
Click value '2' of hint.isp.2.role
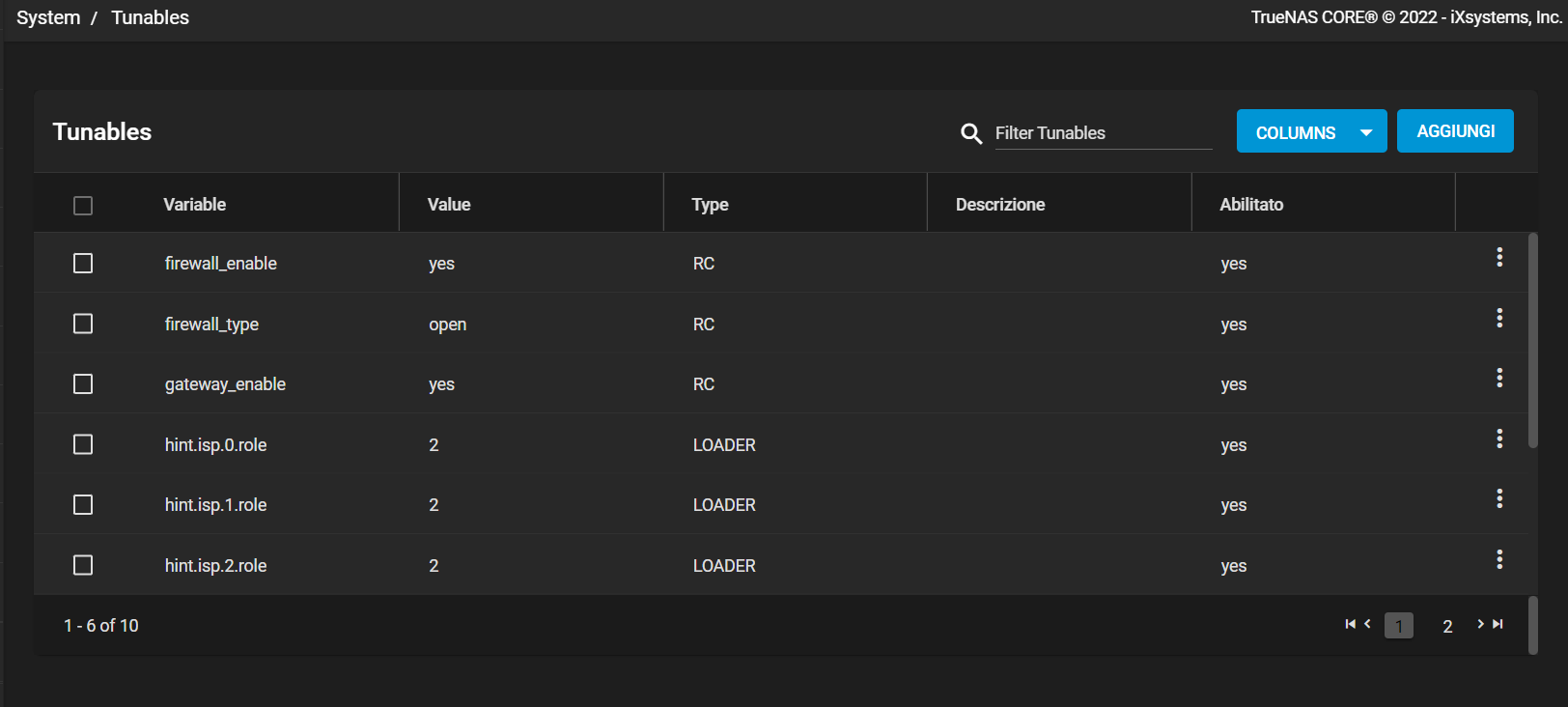point(434,566)
